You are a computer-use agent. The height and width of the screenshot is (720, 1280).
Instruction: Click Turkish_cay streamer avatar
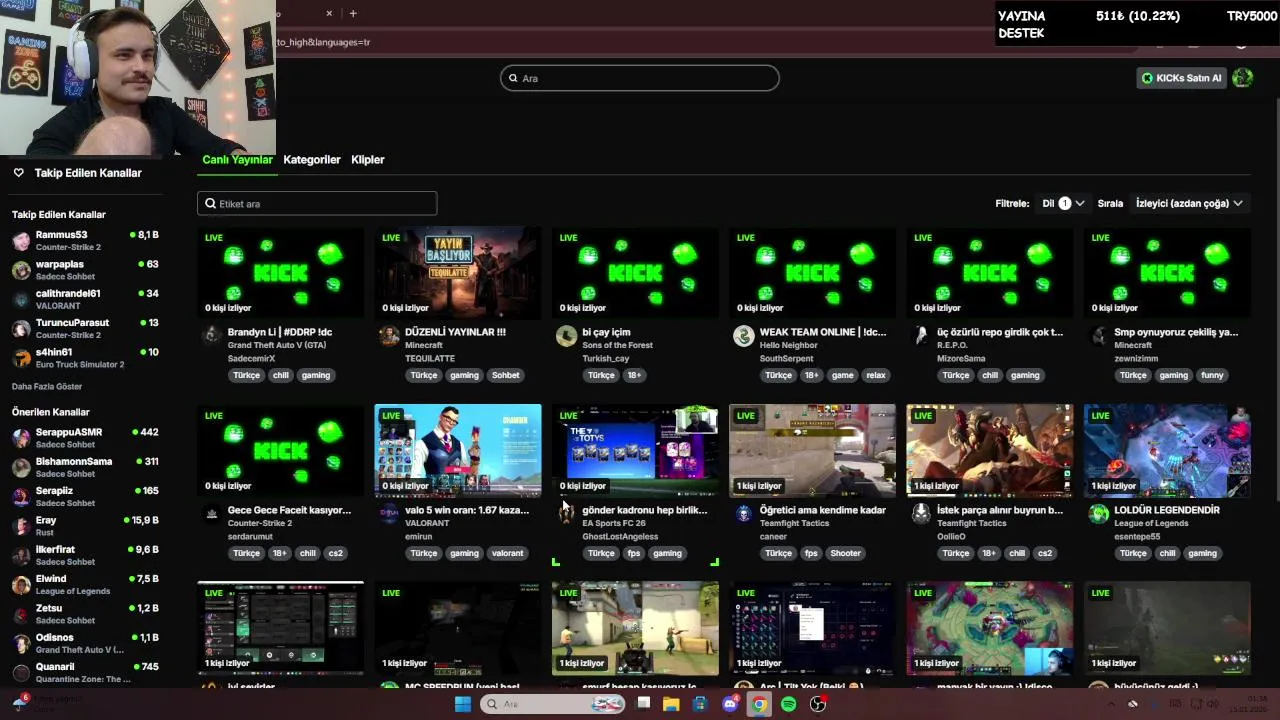coord(566,336)
